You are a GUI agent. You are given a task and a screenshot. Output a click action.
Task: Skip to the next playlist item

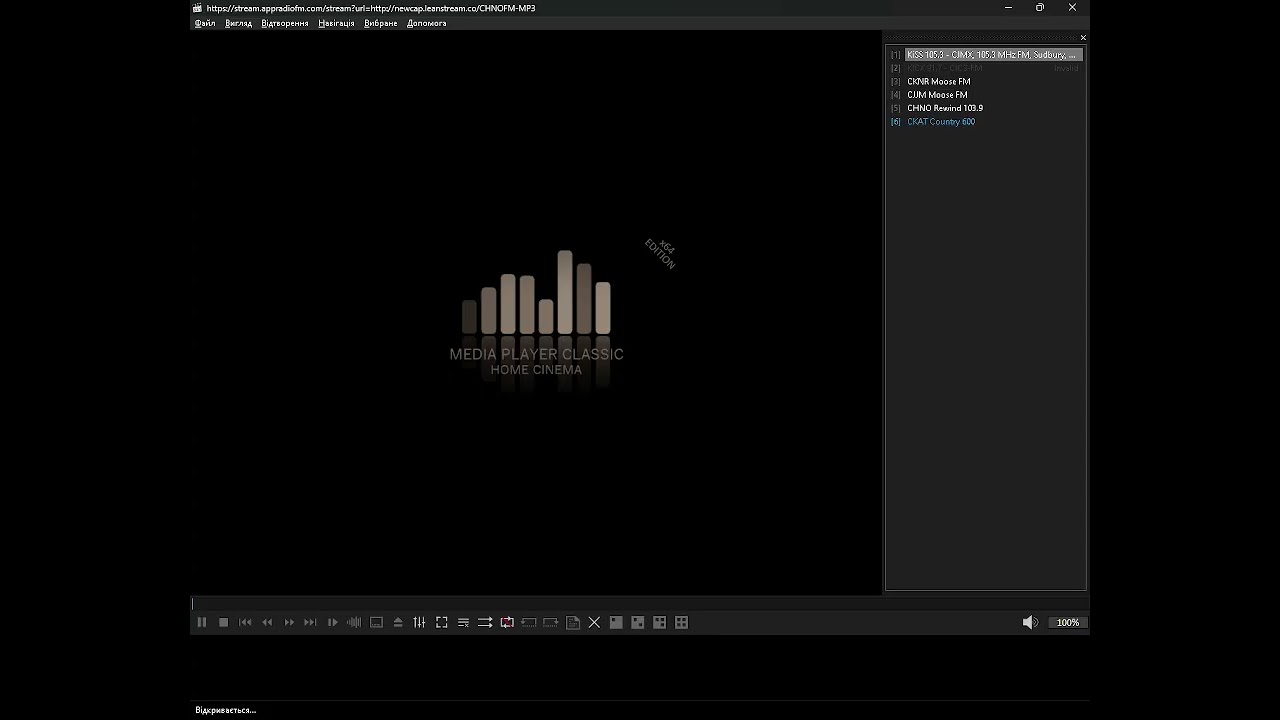point(310,622)
